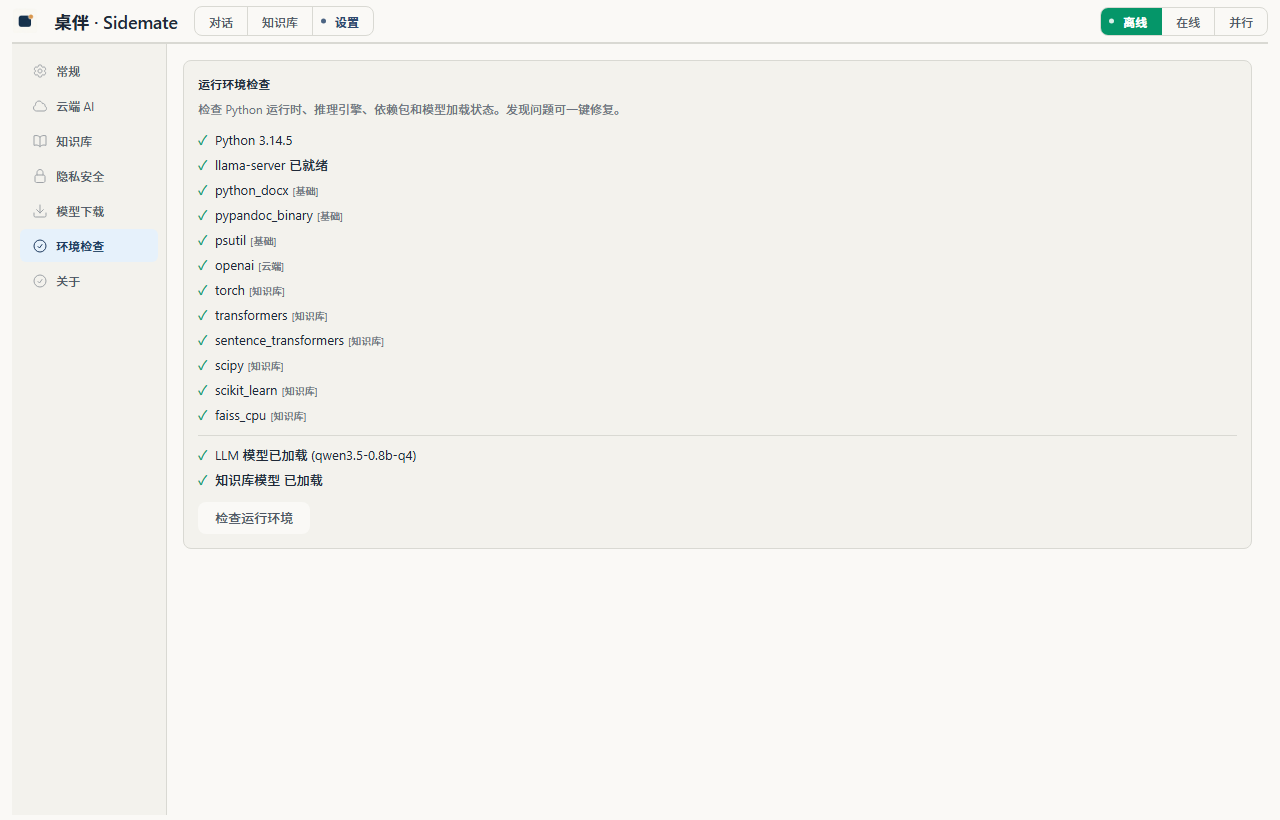
Task: Click the checkmark next to torch
Action: point(203,291)
